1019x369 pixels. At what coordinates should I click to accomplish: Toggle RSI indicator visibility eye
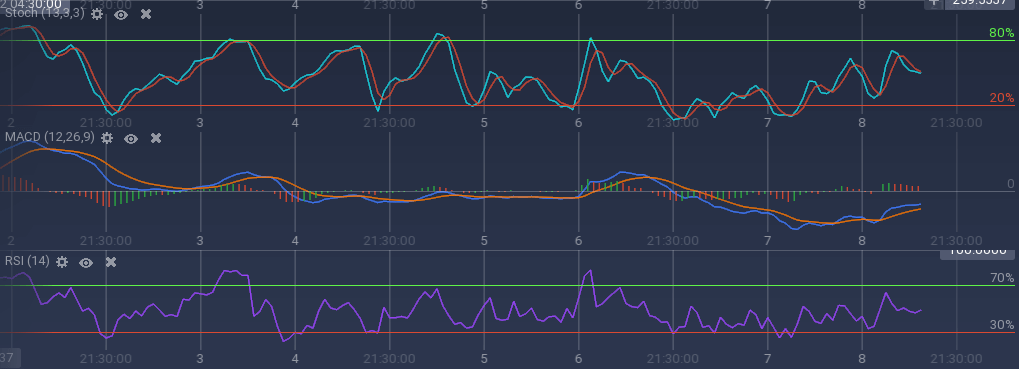[86, 262]
